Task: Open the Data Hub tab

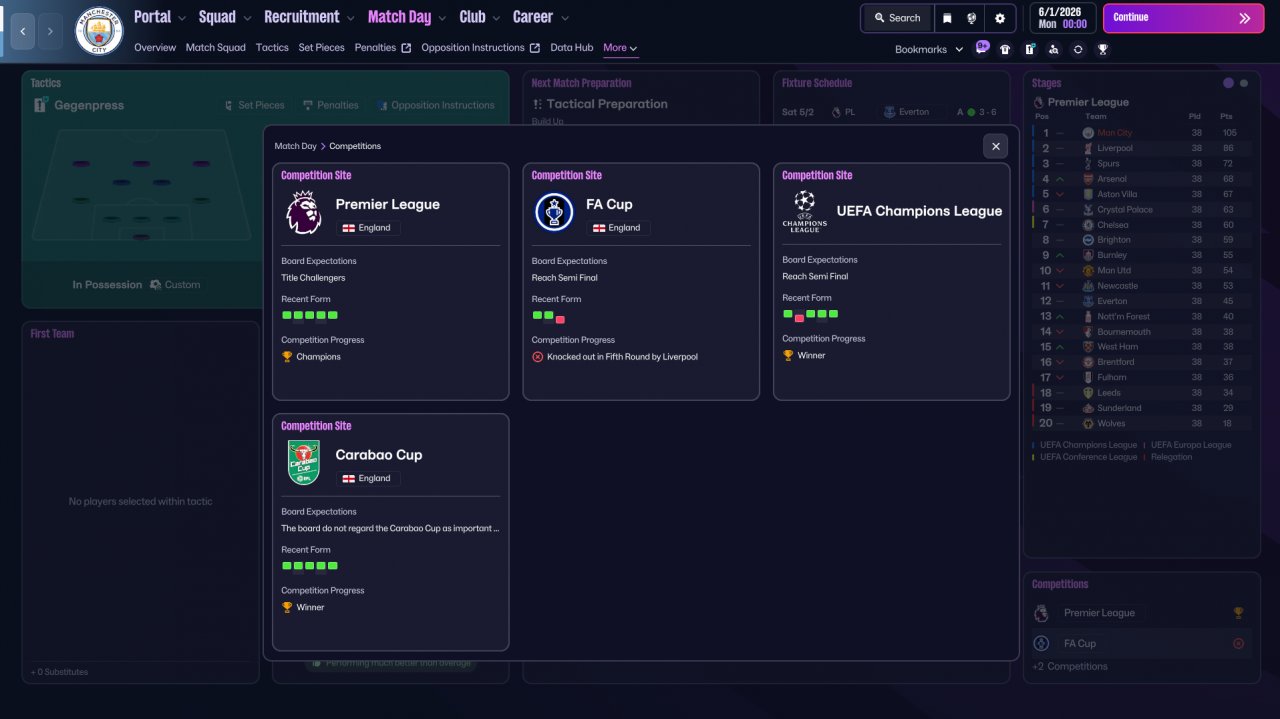Action: pyautogui.click(x=572, y=48)
